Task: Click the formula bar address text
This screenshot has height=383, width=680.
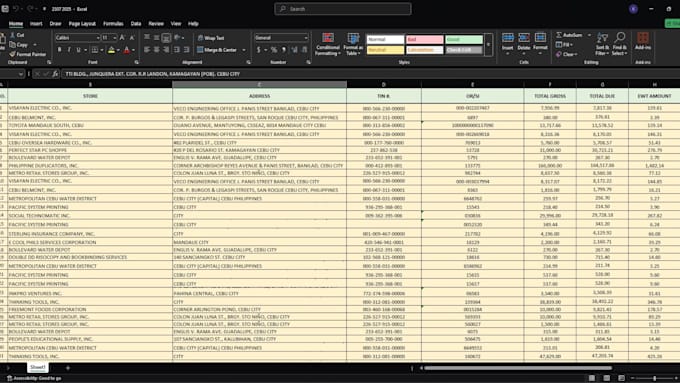Action: pos(153,74)
